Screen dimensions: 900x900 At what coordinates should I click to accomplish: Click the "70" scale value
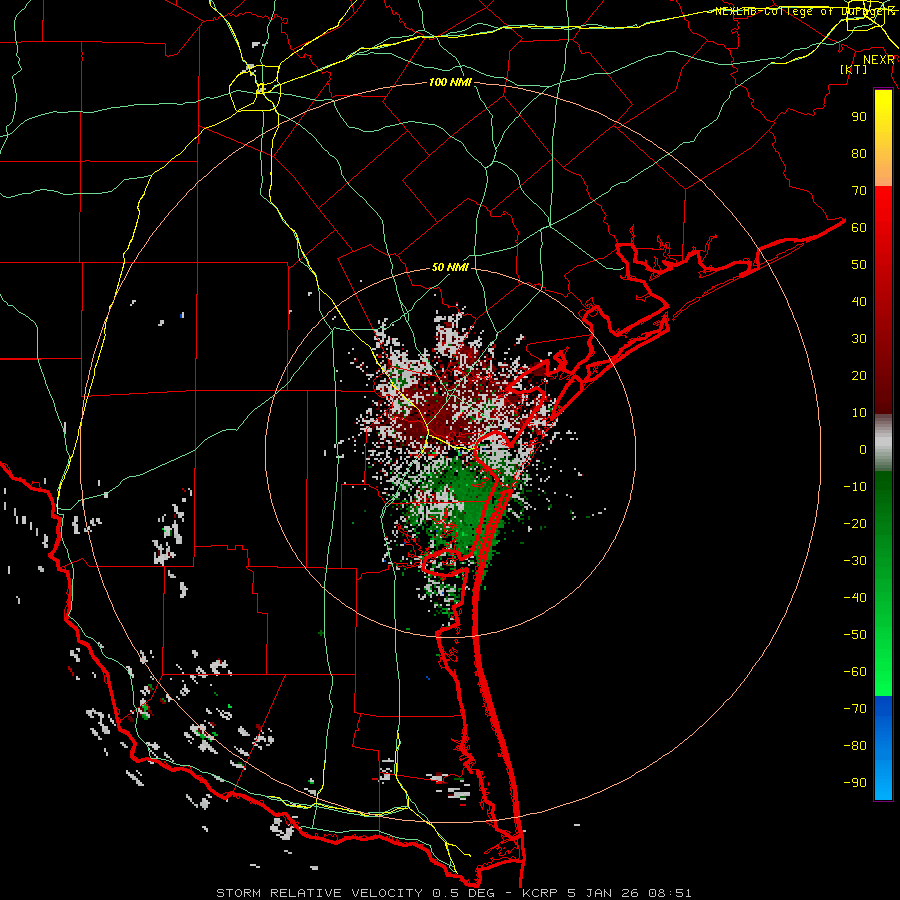click(x=859, y=191)
